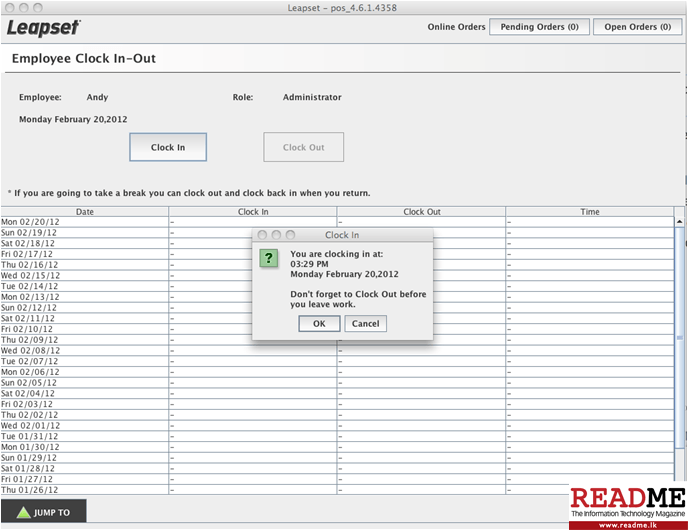Image resolution: width=688 pixels, height=530 pixels.
Task: Click the Date column header
Action: 85,212
